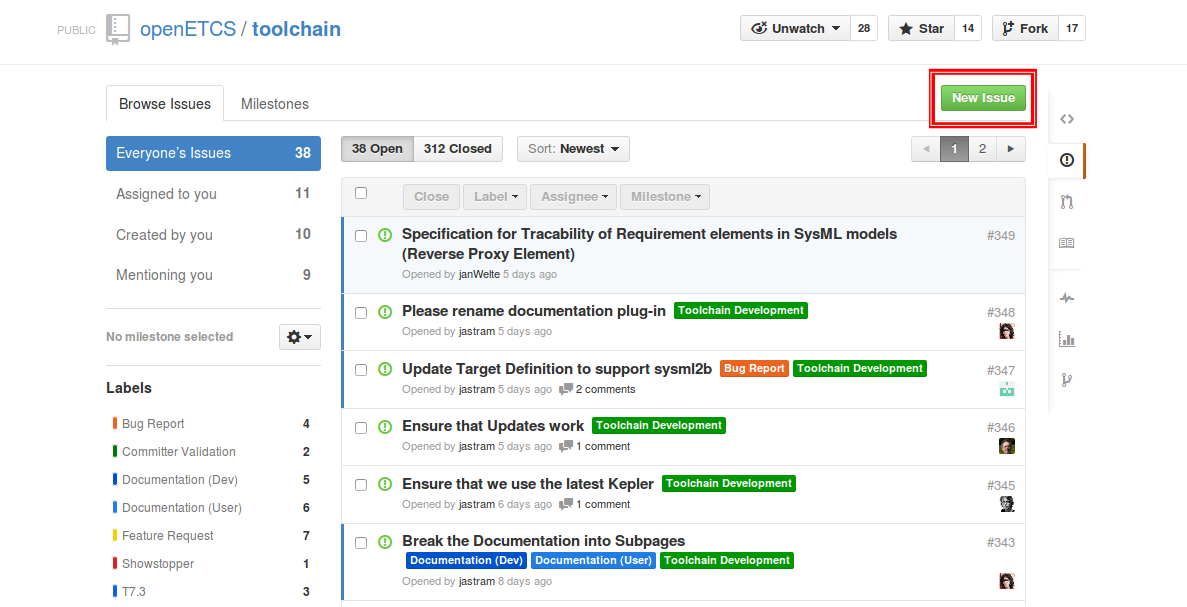The width and height of the screenshot is (1187, 607).
Task: Open the Wiki book icon in sidebar
Action: [1067, 243]
